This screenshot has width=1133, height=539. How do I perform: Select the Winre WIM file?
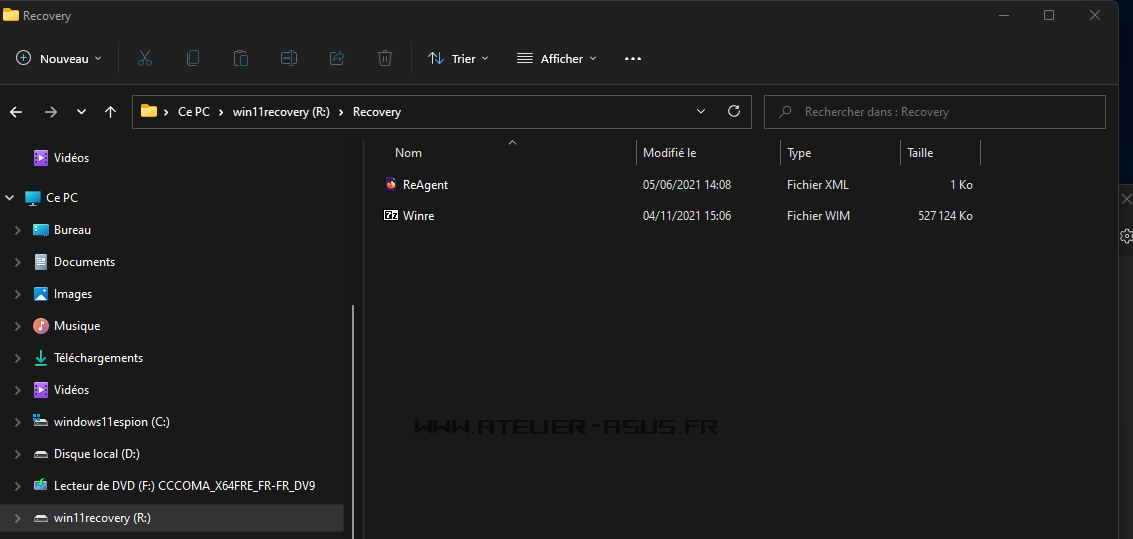[x=418, y=216]
